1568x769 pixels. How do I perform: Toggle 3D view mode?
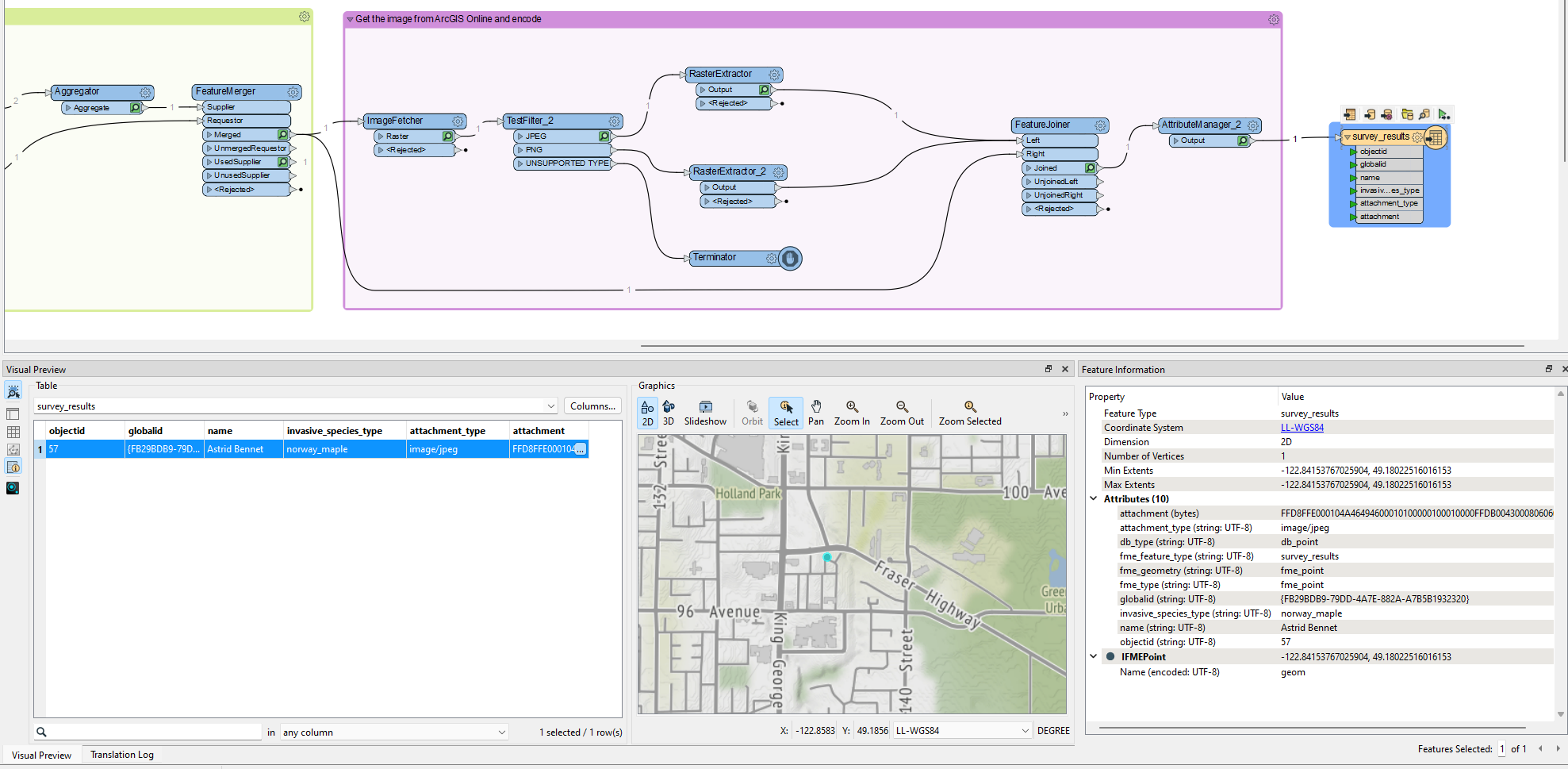[669, 412]
